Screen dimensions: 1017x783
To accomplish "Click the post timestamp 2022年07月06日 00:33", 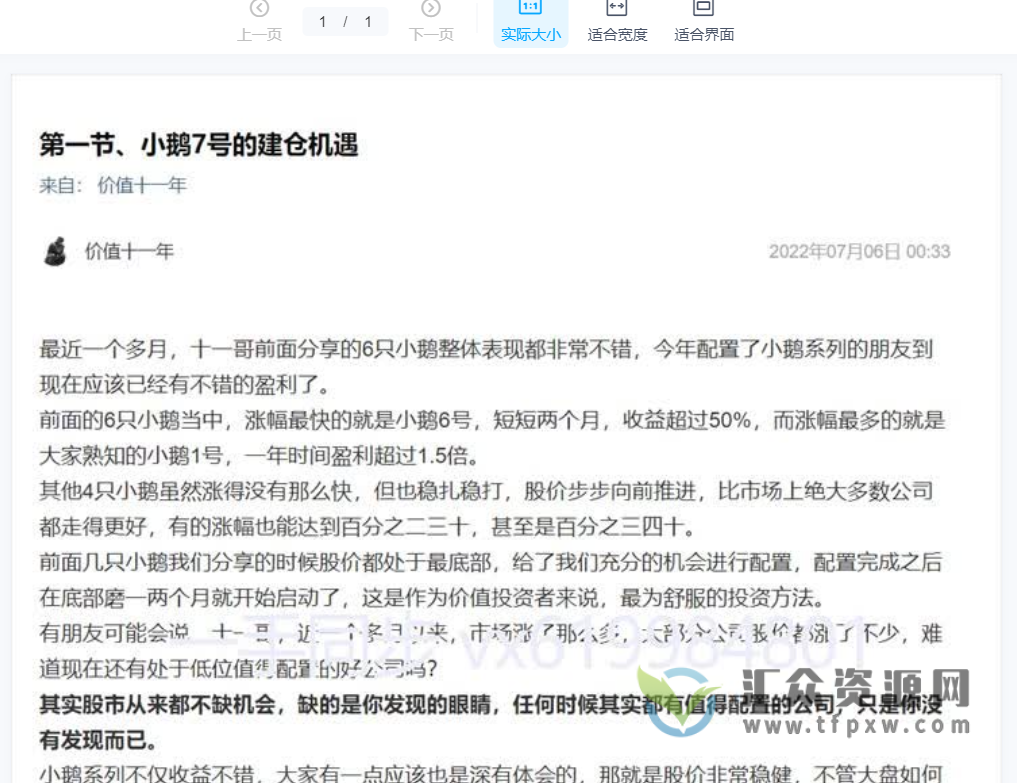I will [x=859, y=252].
